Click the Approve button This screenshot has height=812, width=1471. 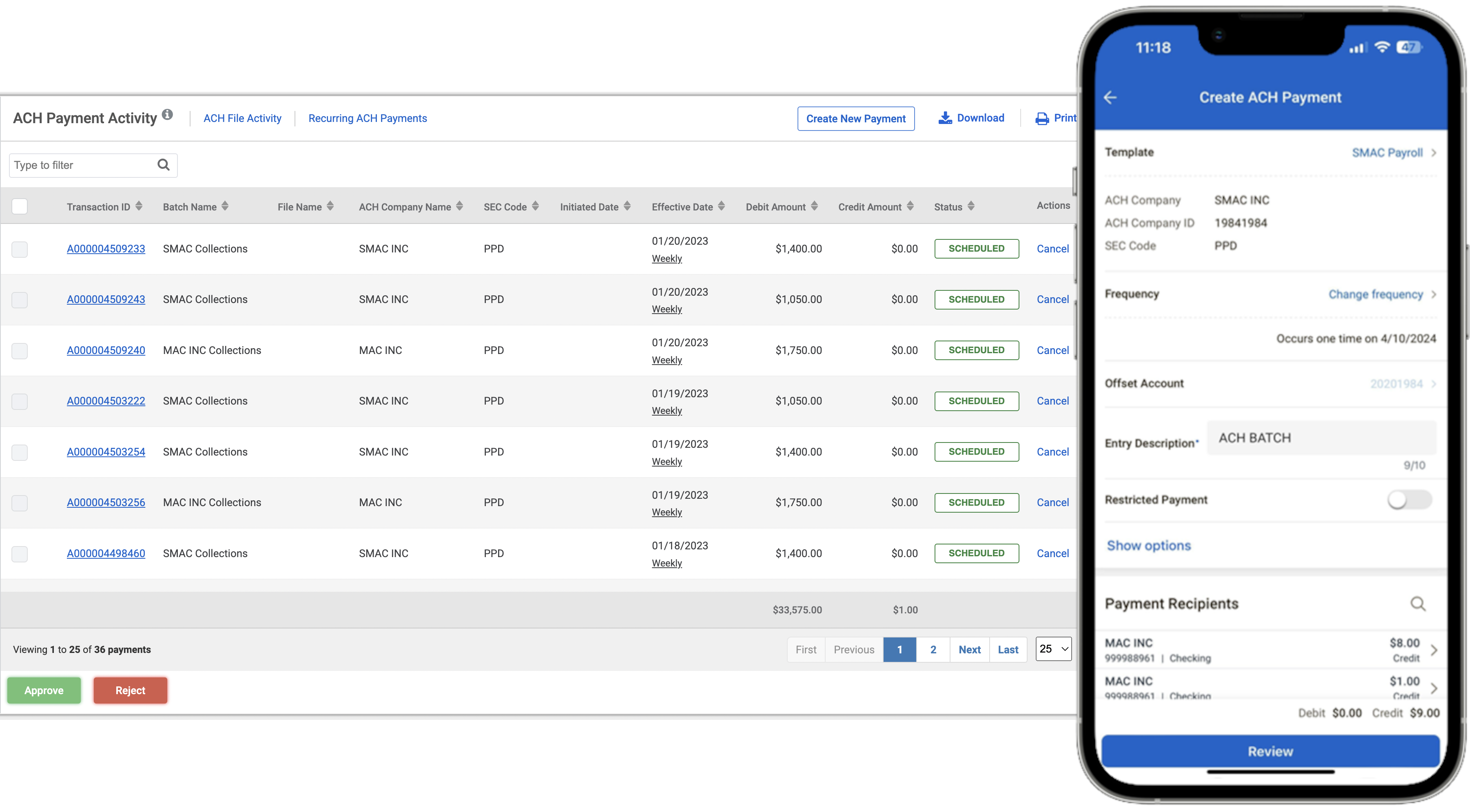tap(43, 690)
